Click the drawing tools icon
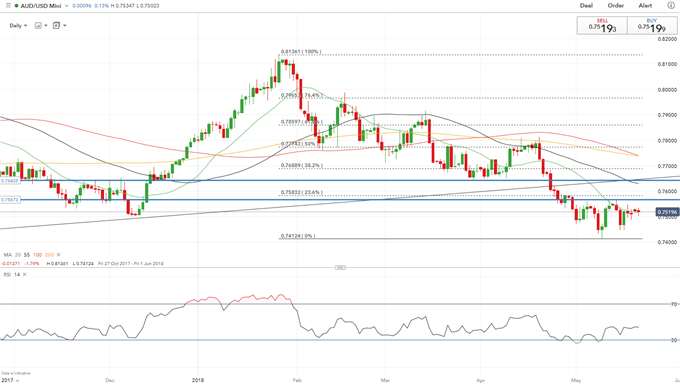This screenshot has height=384, width=680. tap(56, 26)
